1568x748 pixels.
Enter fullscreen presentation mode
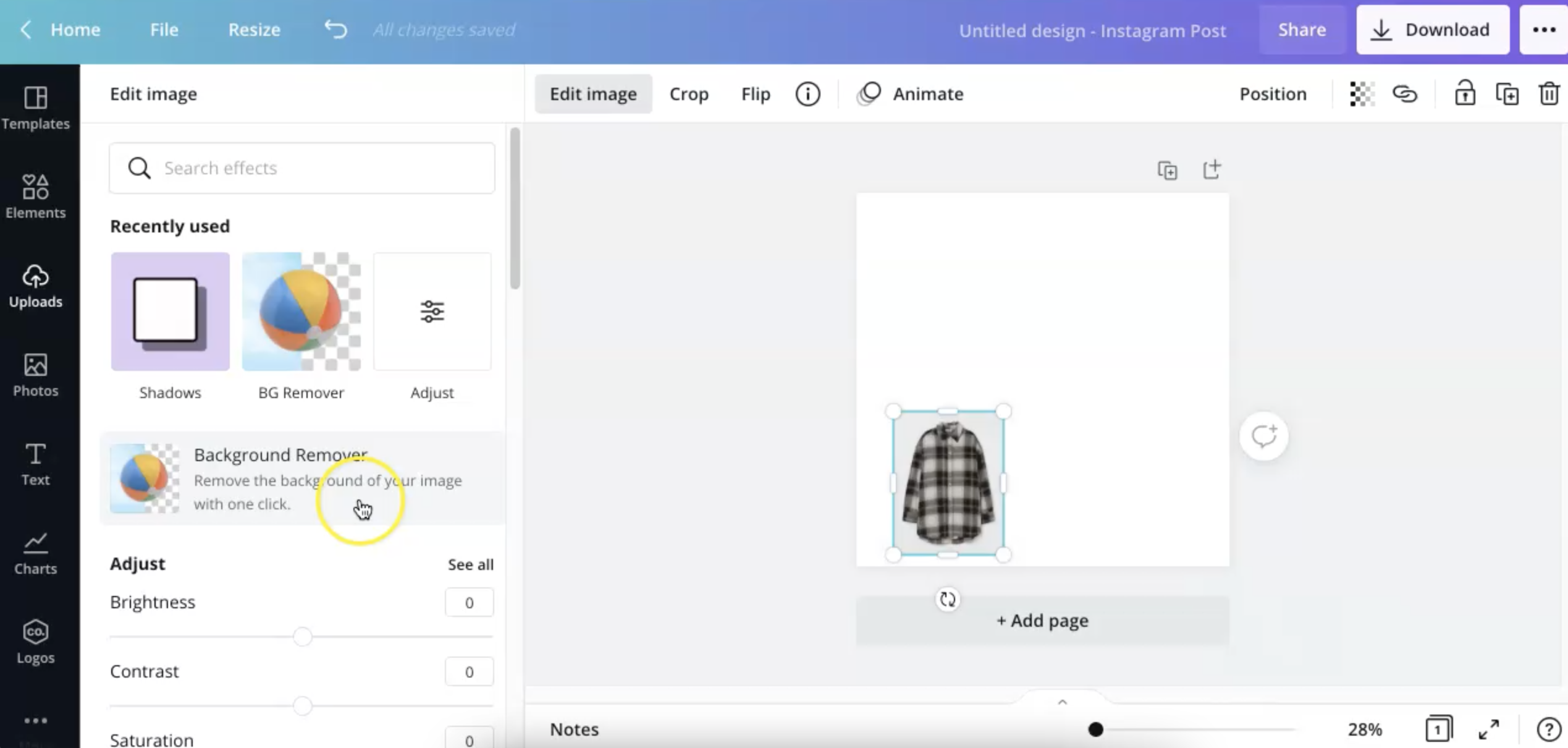tap(1489, 729)
